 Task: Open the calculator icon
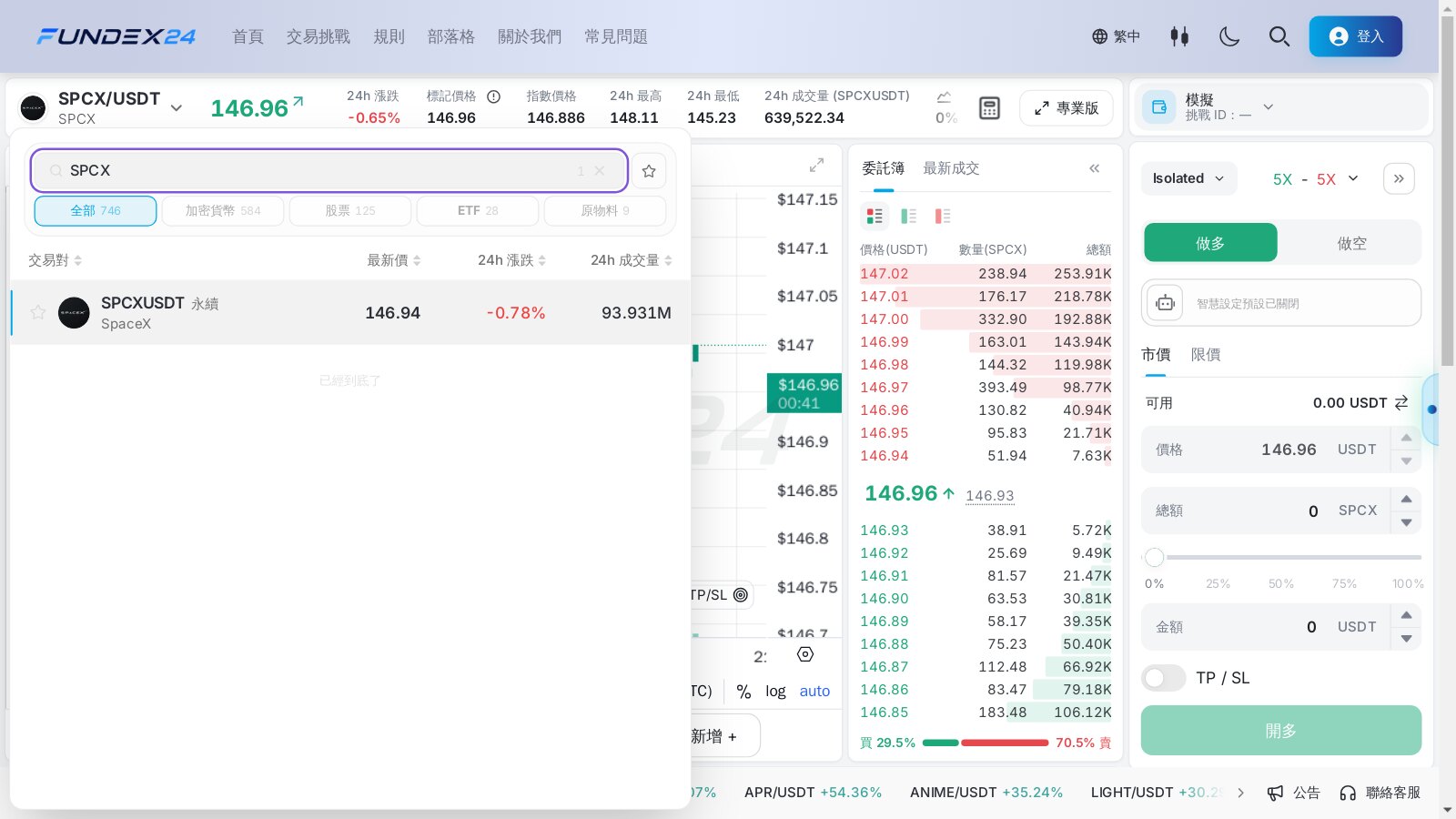[x=989, y=108]
